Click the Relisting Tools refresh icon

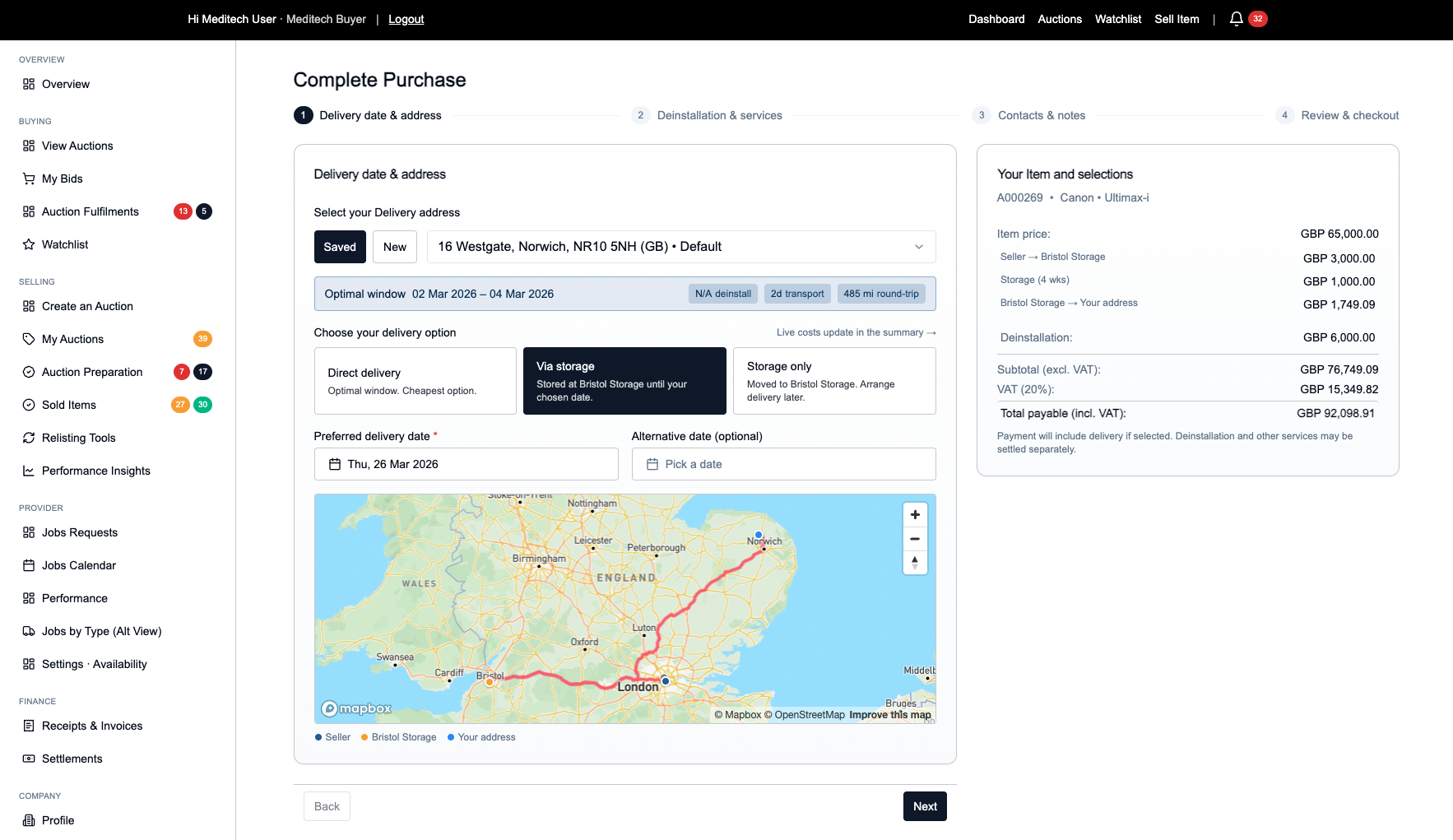(x=29, y=438)
